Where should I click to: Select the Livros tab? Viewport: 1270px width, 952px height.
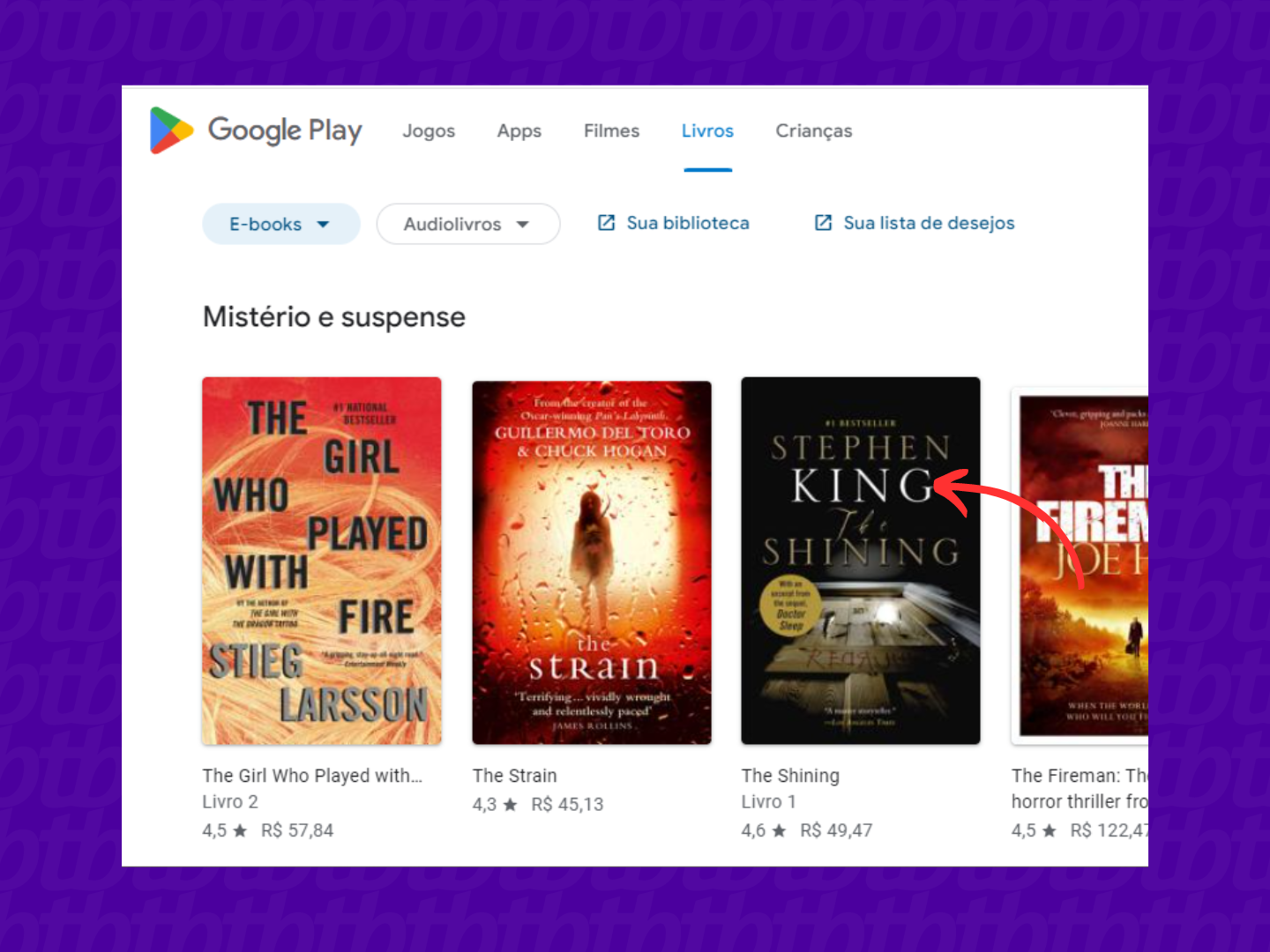(707, 130)
